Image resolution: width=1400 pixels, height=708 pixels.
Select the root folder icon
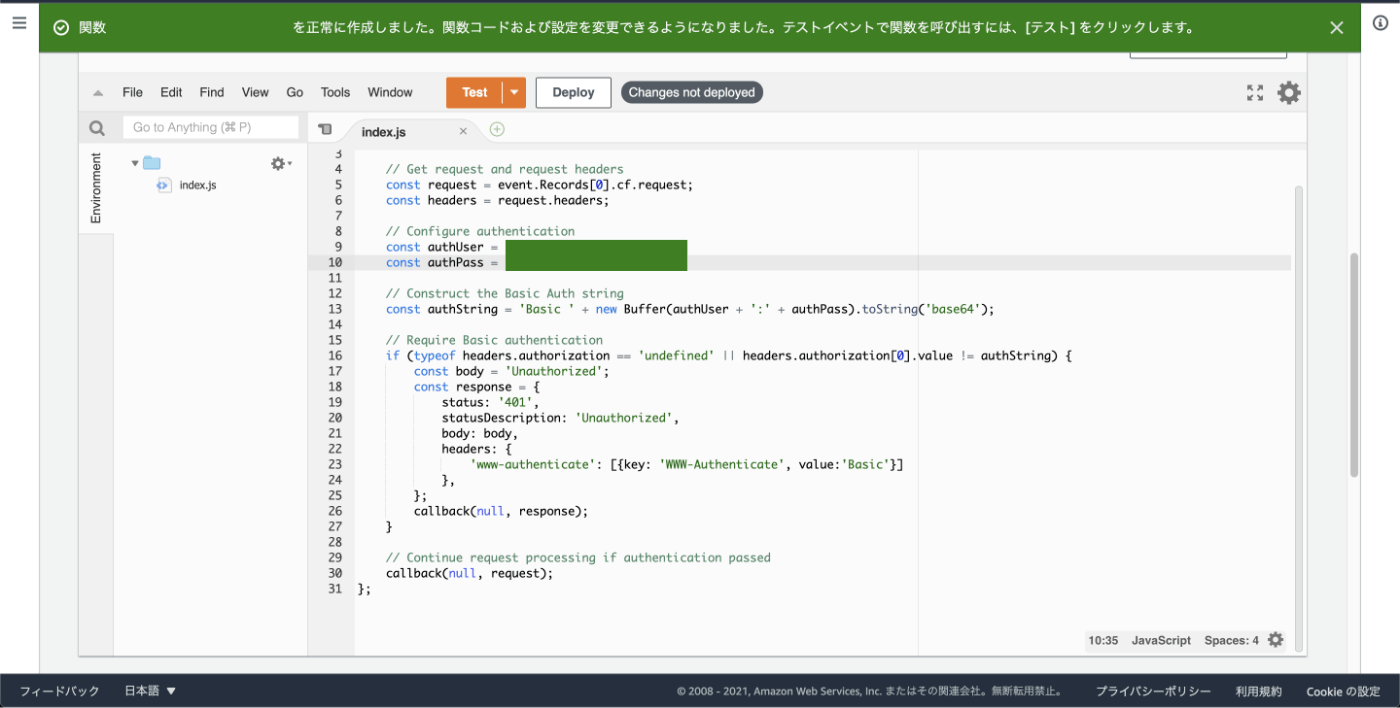tap(151, 163)
